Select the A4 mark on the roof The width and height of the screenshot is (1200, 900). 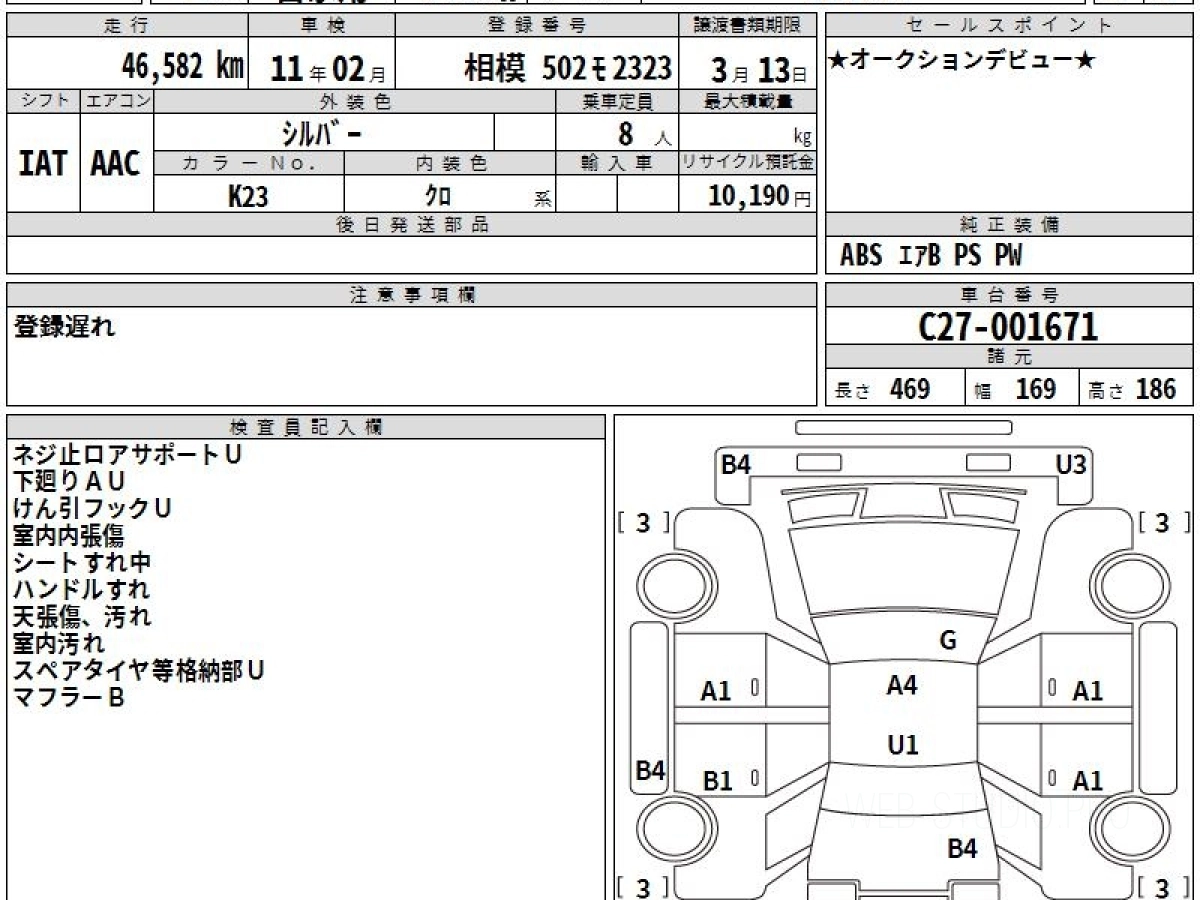(x=902, y=685)
